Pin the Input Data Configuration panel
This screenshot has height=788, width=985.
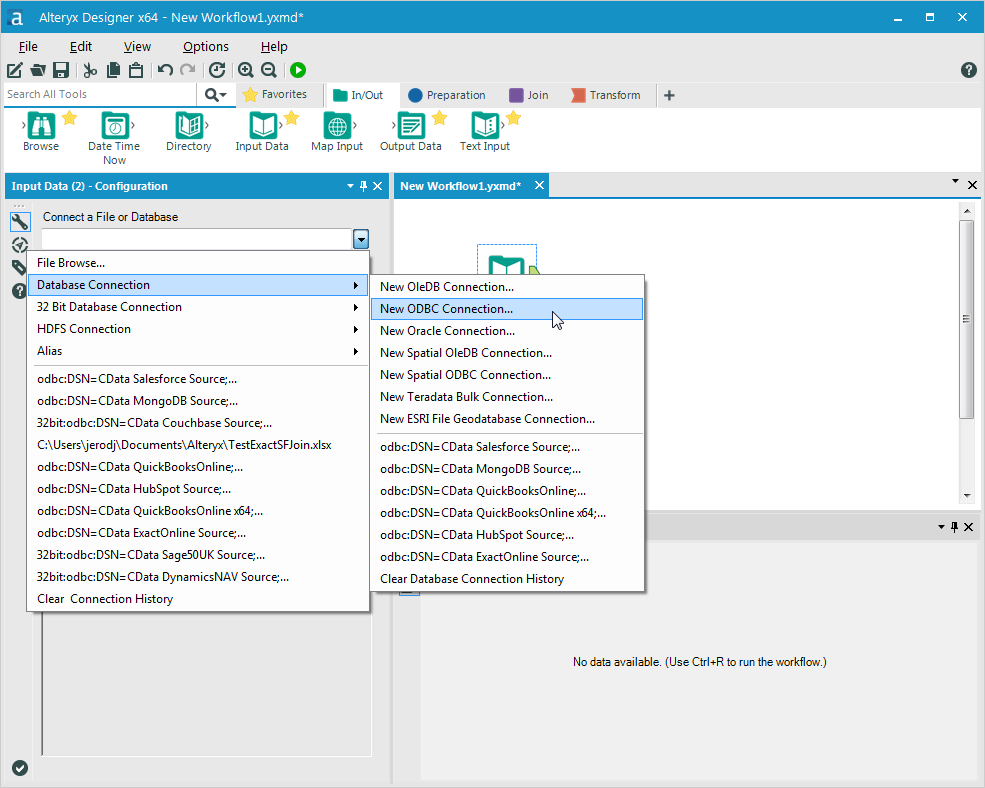(x=363, y=186)
